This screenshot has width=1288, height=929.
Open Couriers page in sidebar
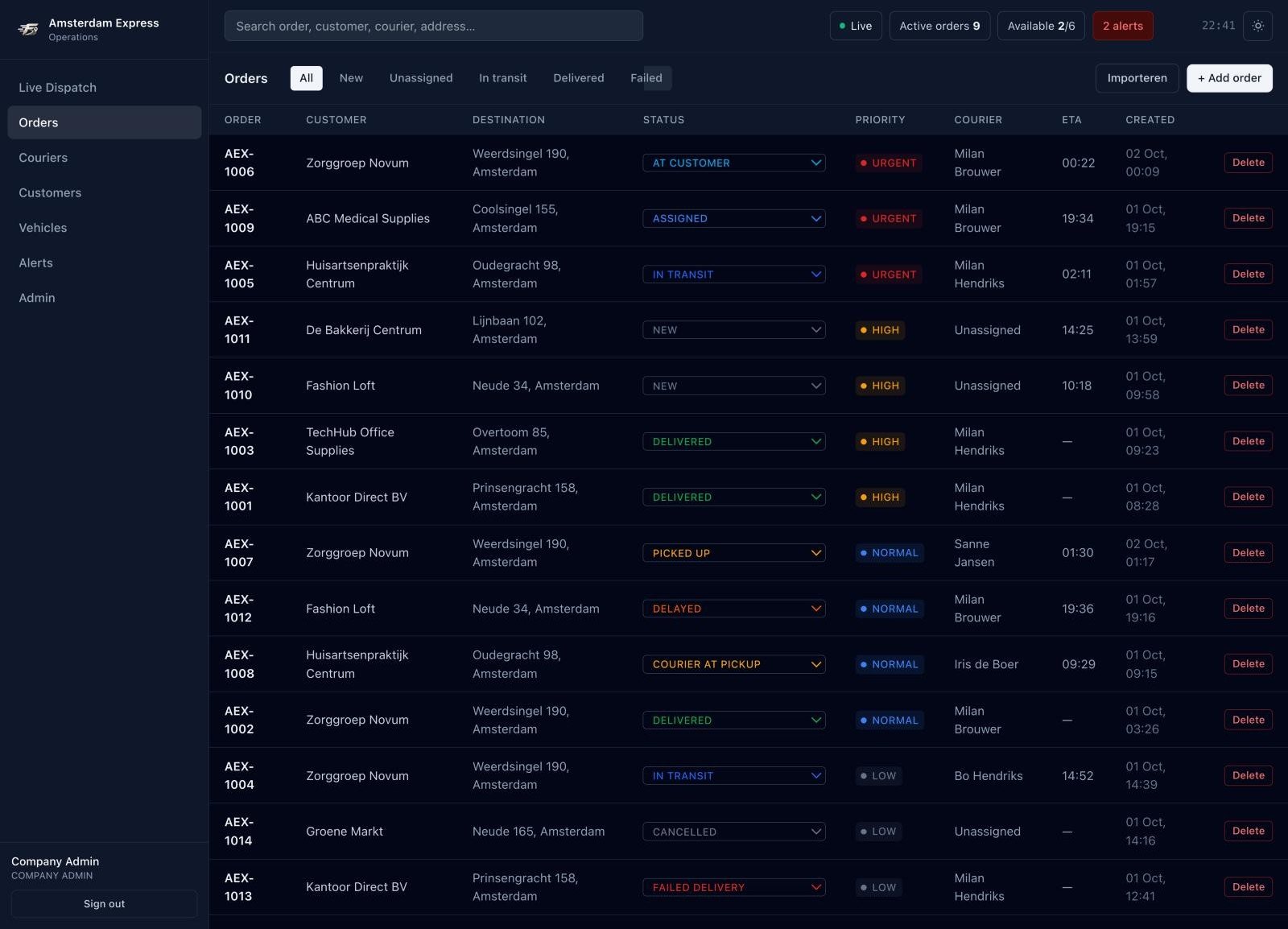pyautogui.click(x=105, y=158)
